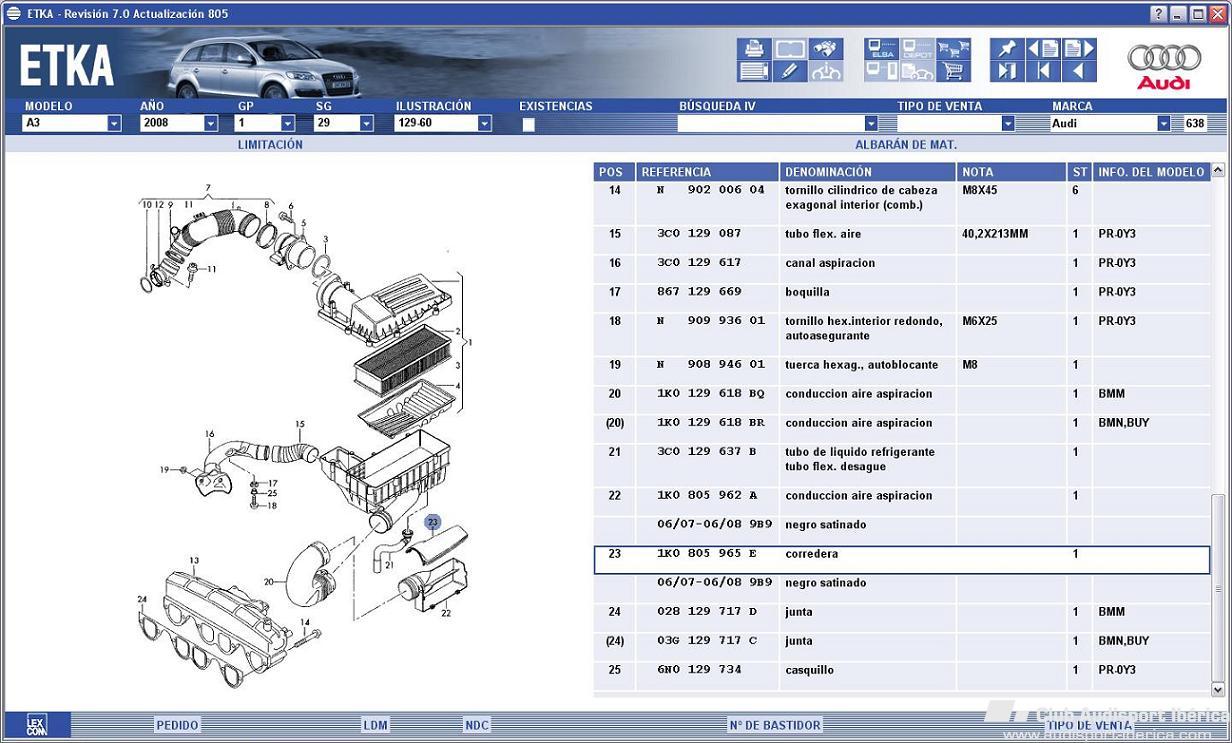
Task: Click the Audi rings logo
Action: click(1163, 65)
